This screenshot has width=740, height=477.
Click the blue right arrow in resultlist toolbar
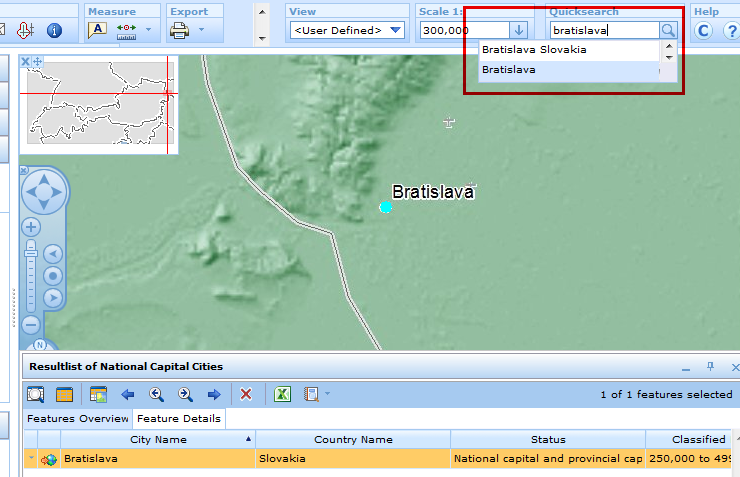213,394
